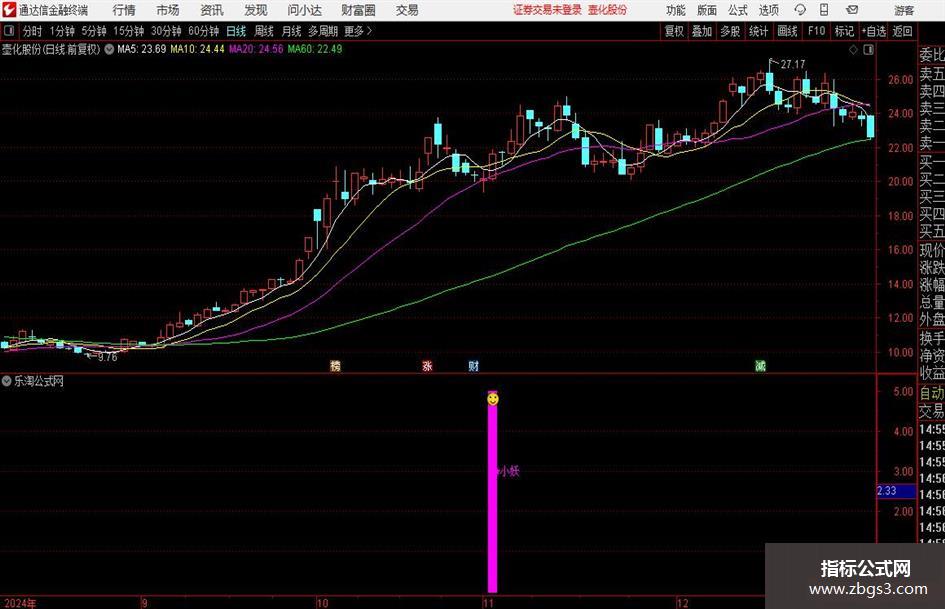945x609 pixels.
Task: Open the 版面 menu
Action: 707,10
